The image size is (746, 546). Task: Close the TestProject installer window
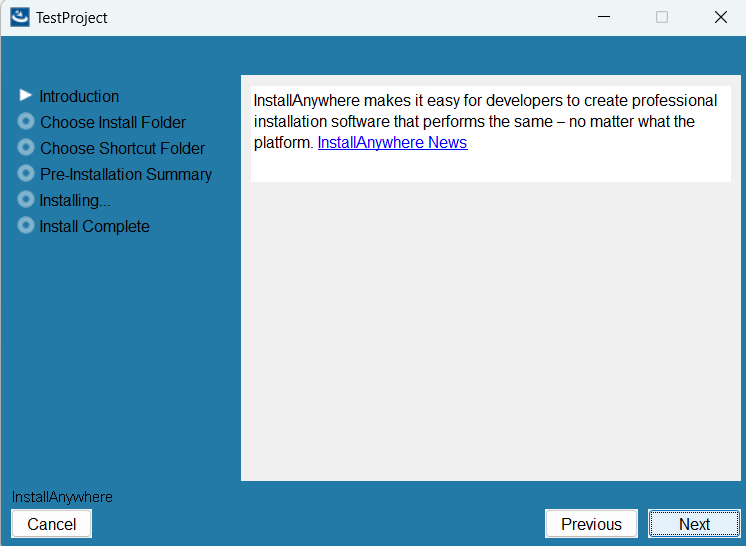720,17
